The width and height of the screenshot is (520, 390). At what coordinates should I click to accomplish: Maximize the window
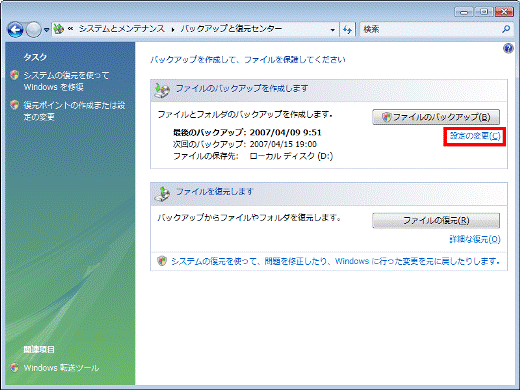[x=483, y=12]
